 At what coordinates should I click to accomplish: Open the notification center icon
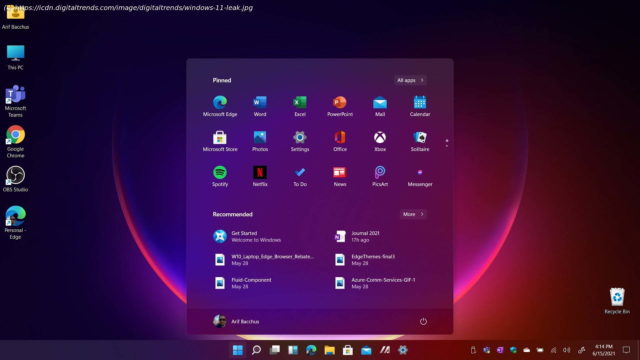(x=626, y=350)
